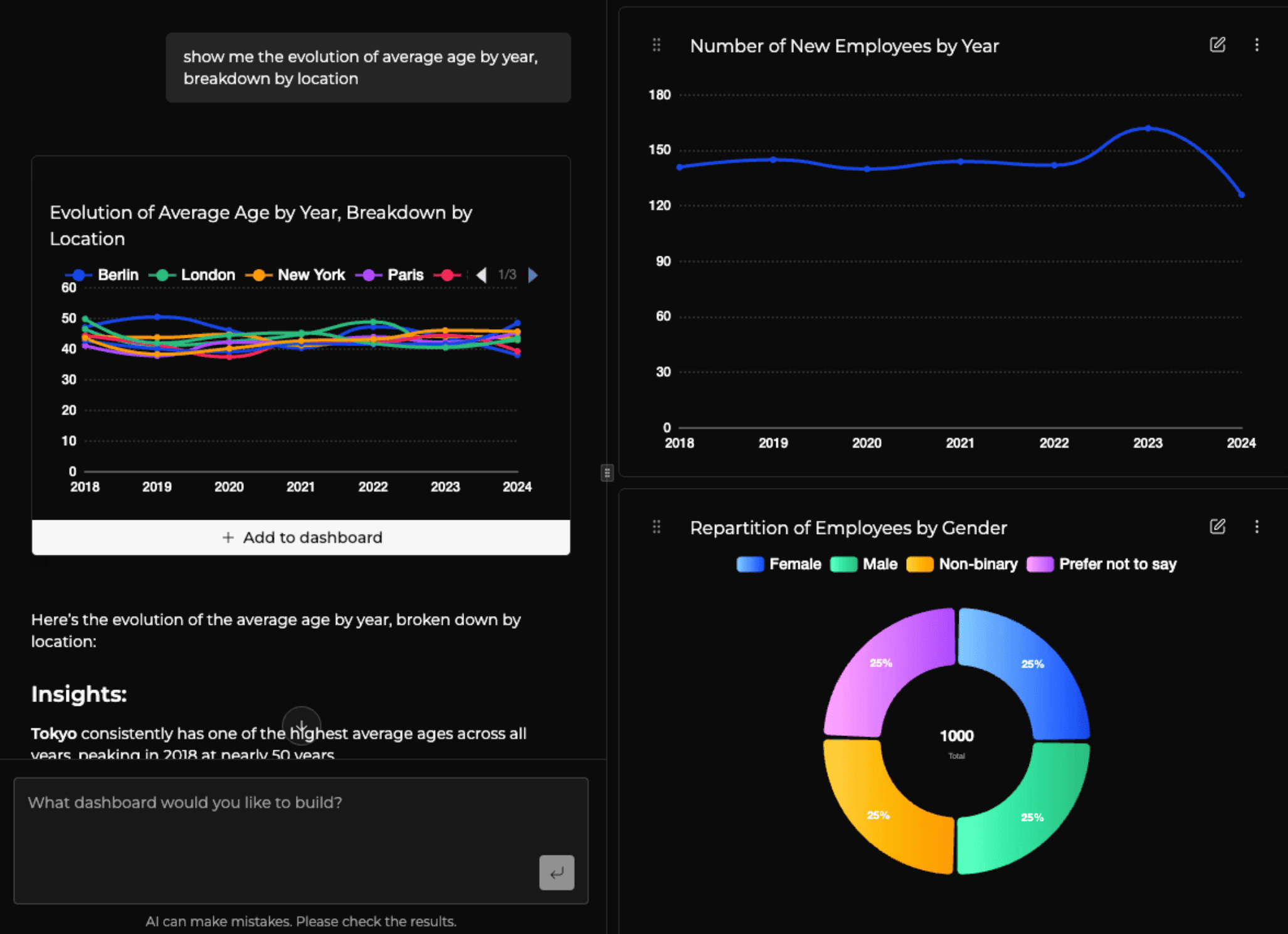Grab drag handle of New Employees chart
Screen dimensions: 1288x934
coord(657,45)
